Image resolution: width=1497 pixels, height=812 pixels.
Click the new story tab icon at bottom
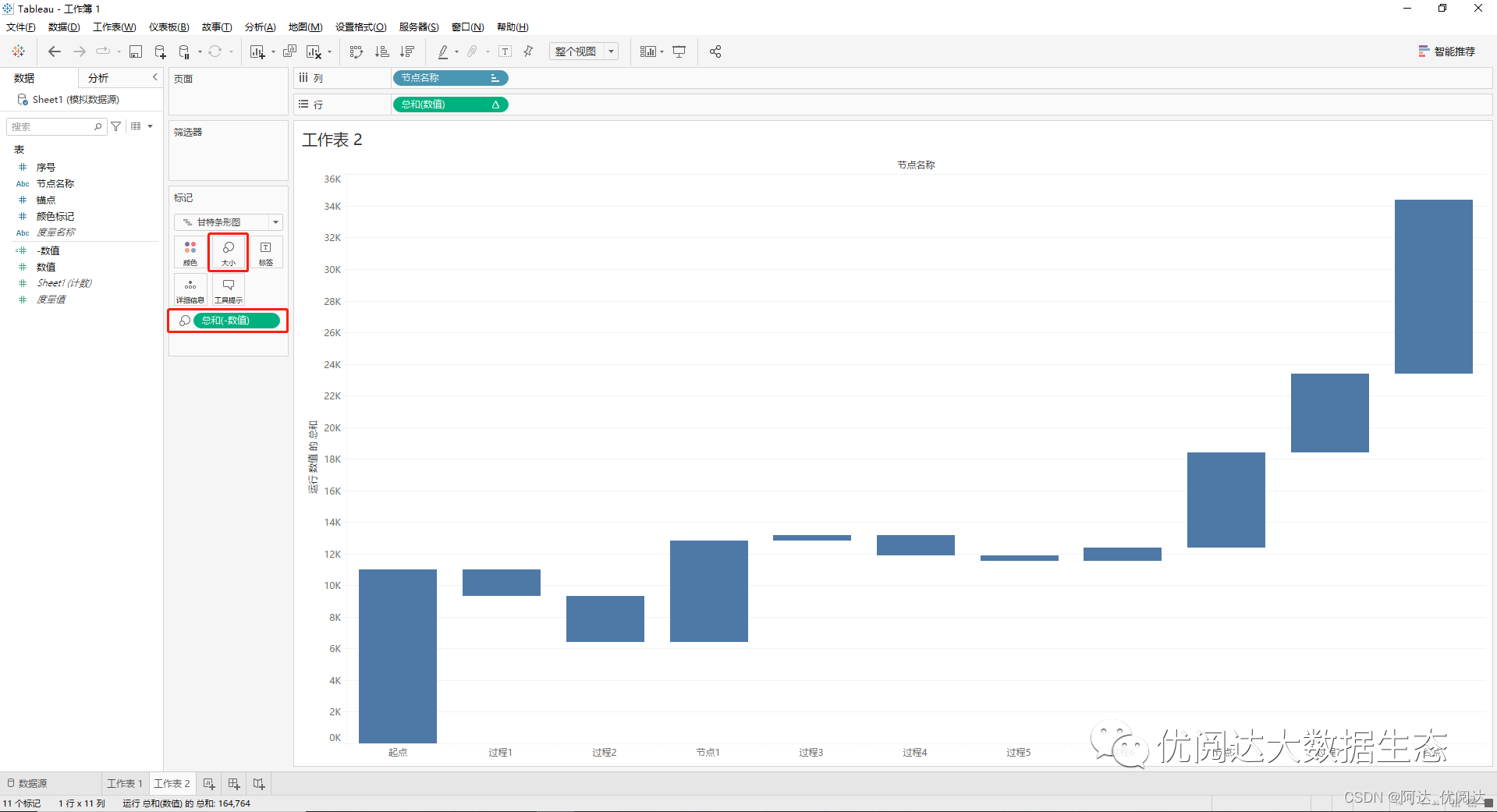click(259, 784)
